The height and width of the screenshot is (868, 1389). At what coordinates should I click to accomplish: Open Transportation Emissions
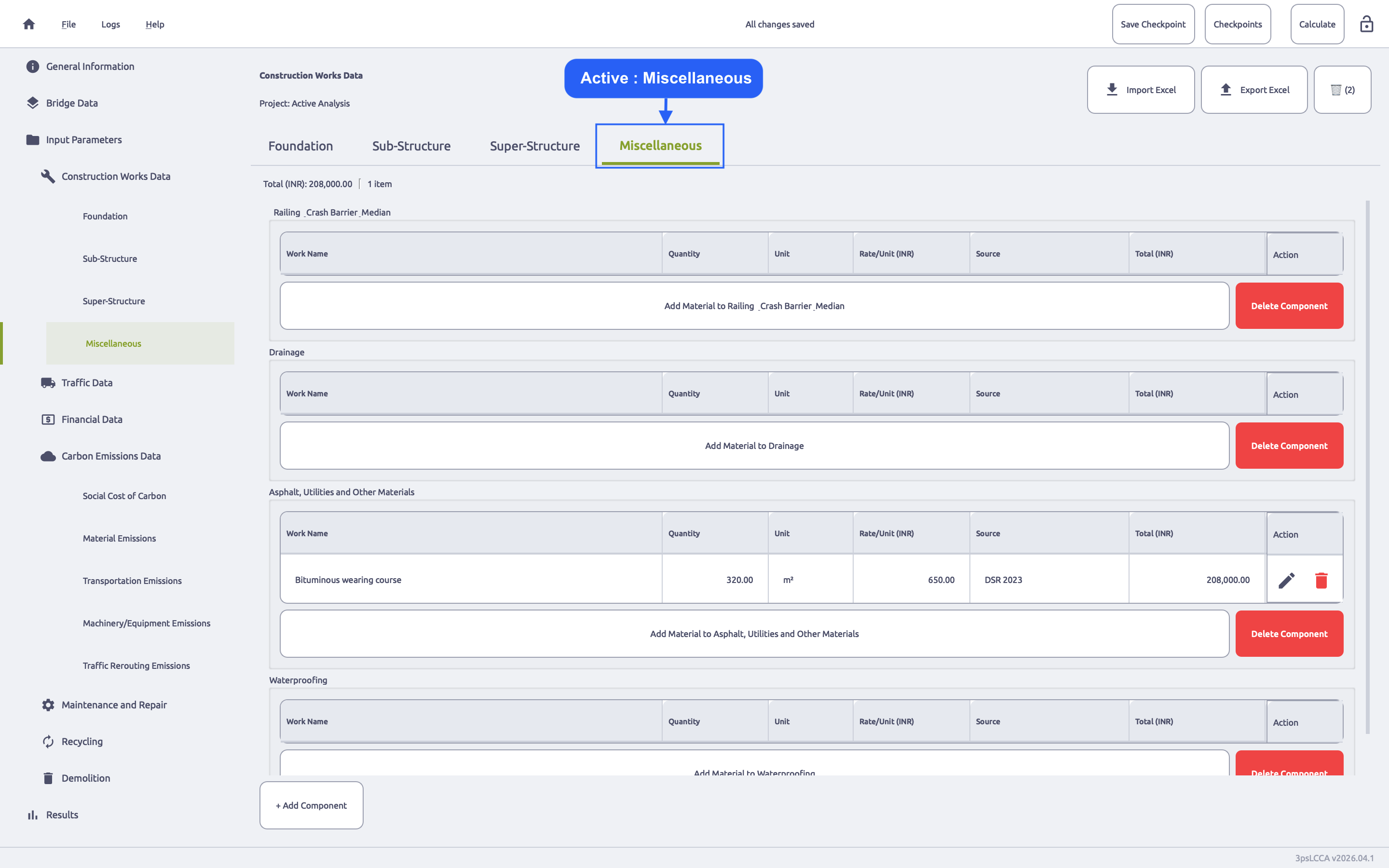(132, 581)
